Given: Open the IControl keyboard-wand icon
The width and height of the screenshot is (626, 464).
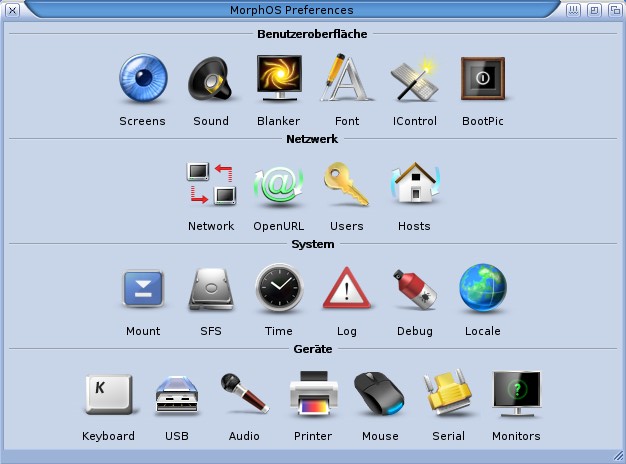Looking at the screenshot, I should coord(415,79).
